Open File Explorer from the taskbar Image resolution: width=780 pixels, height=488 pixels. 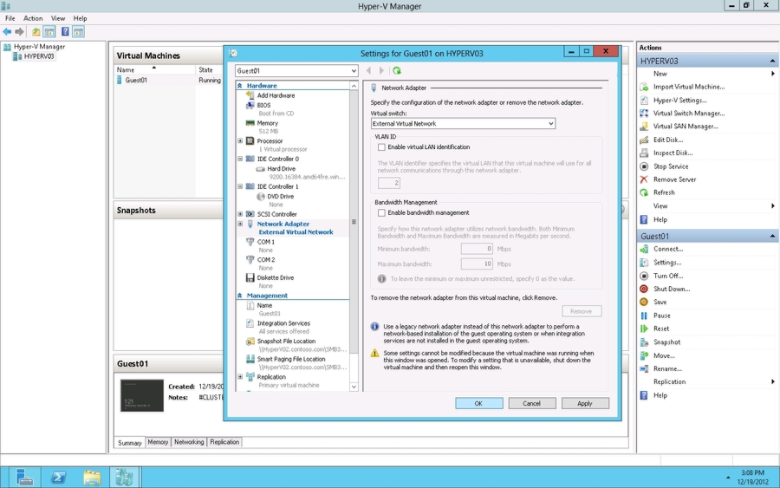pyautogui.click(x=92, y=478)
